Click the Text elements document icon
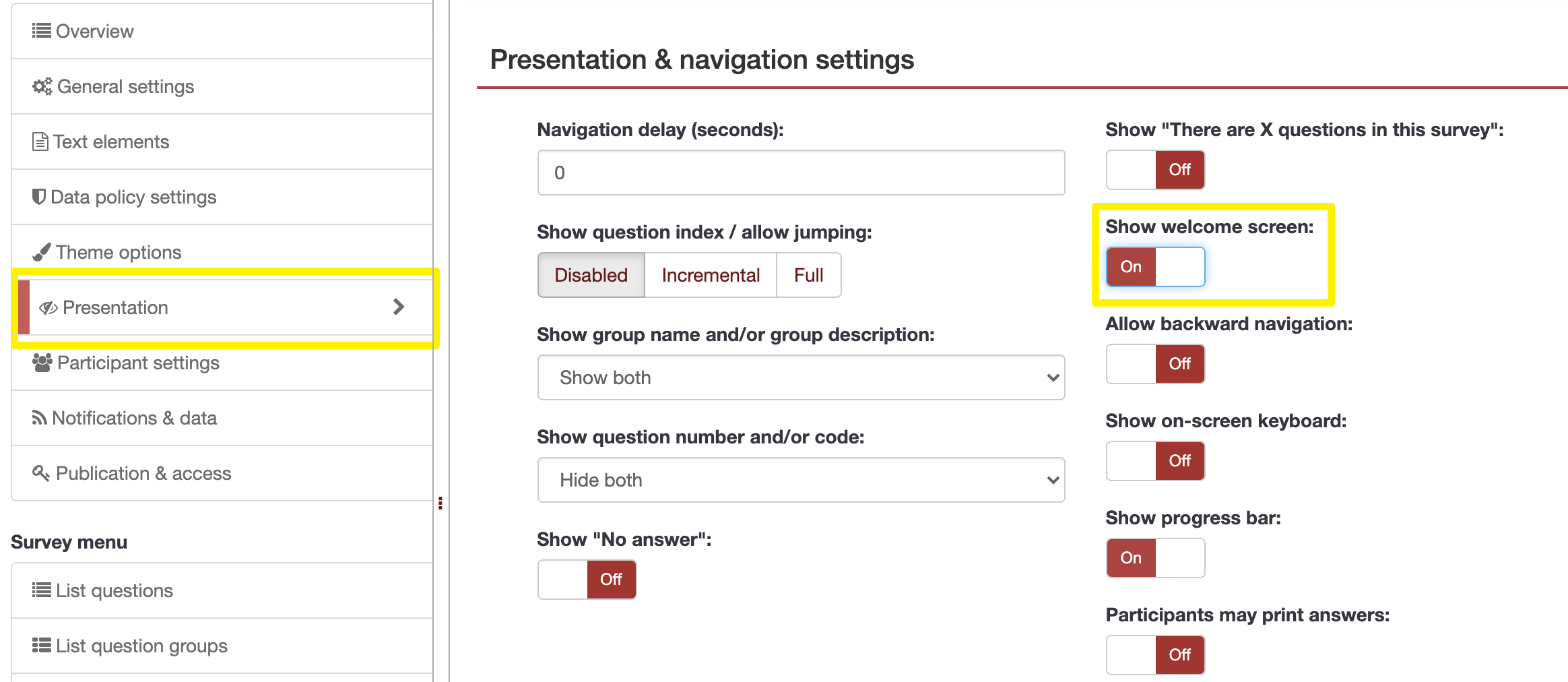 coord(40,142)
